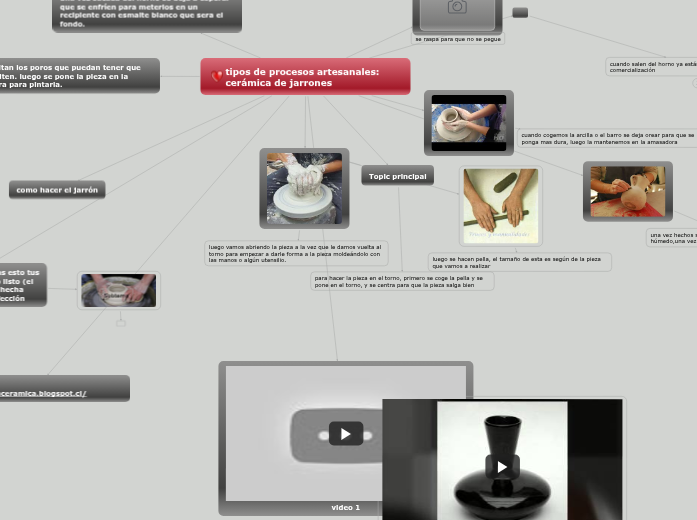
Task: Select the 'luego se hacen pella' text node
Action: 518,262
